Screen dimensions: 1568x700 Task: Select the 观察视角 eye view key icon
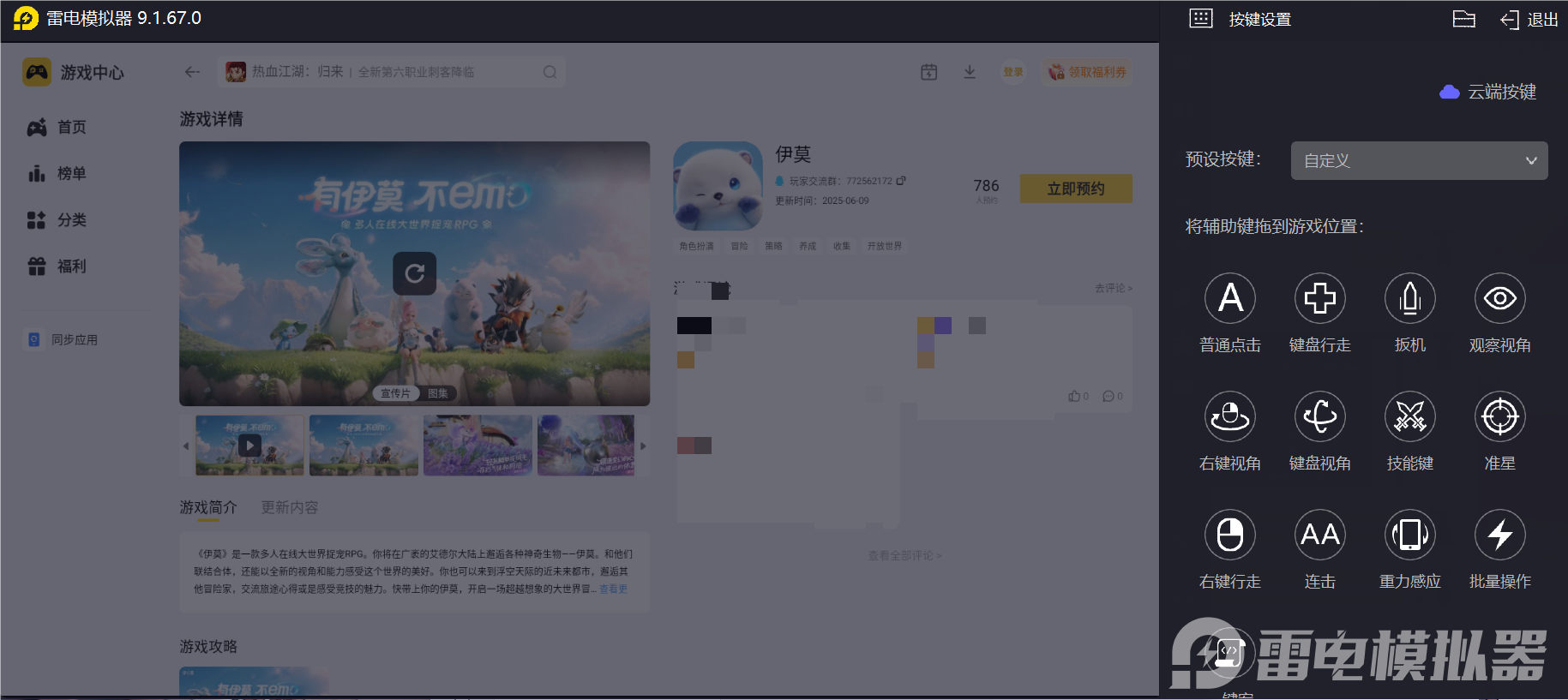pos(1500,298)
